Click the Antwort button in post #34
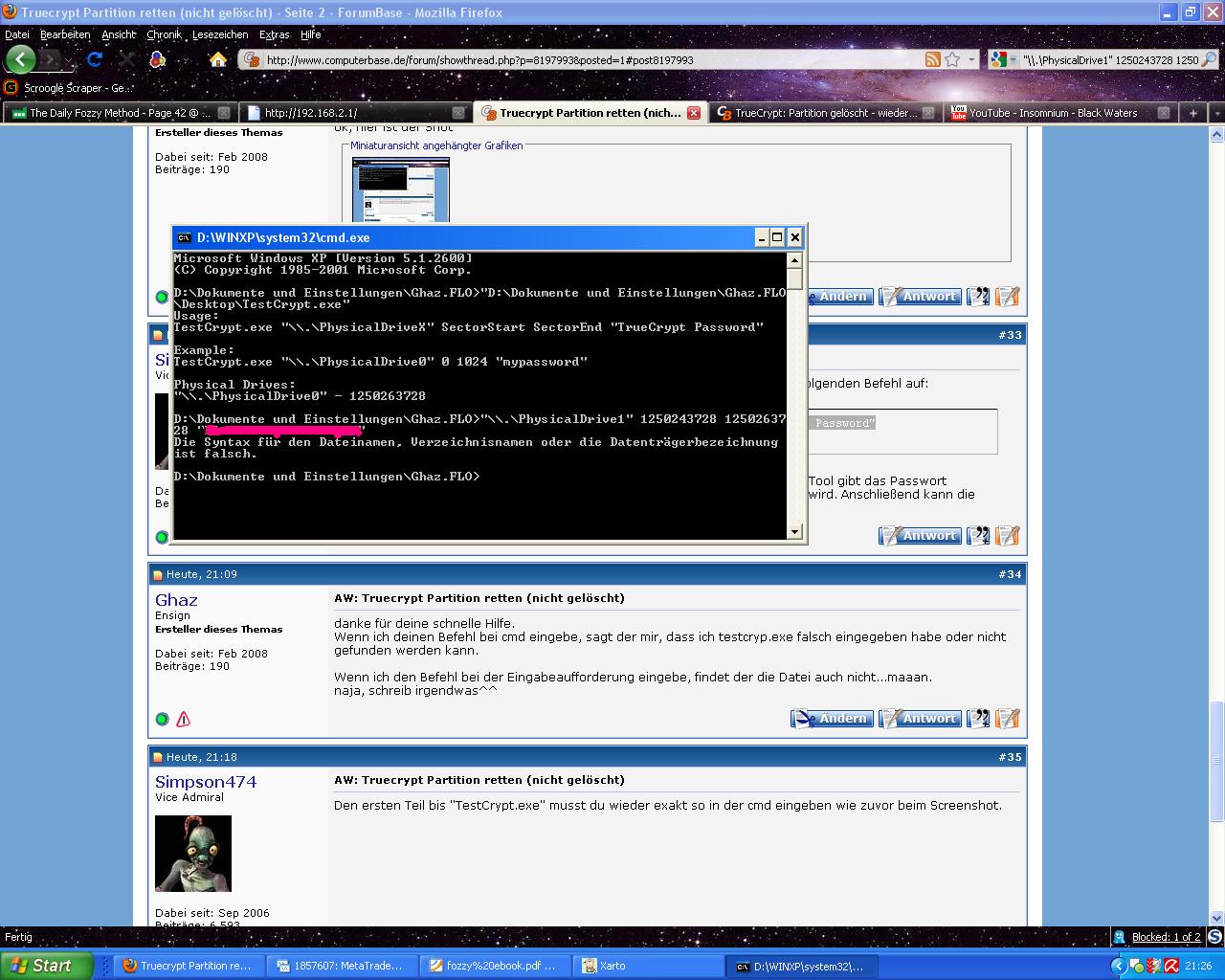The width and height of the screenshot is (1225, 980). pyautogui.click(x=920, y=718)
